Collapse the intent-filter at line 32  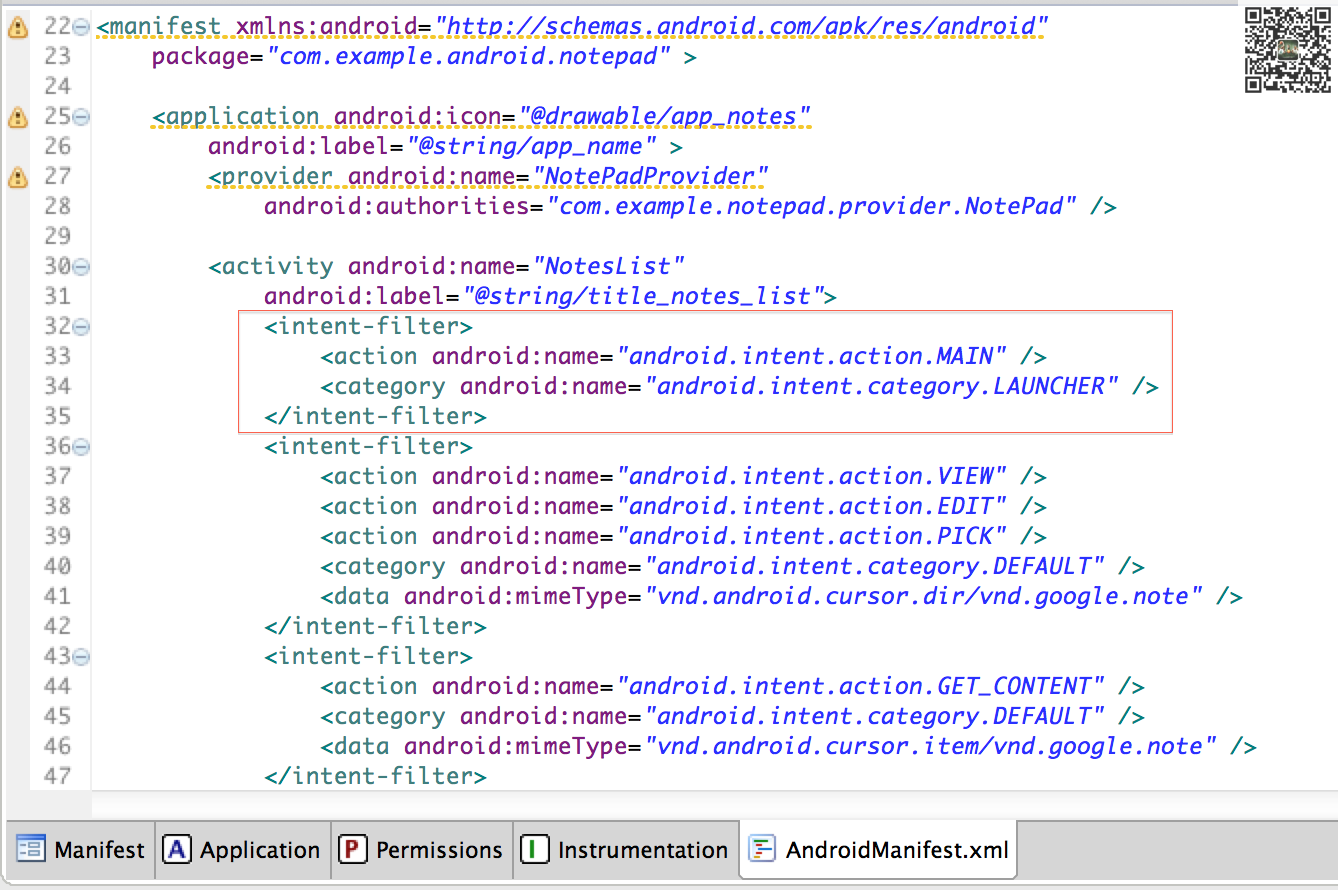(82, 327)
